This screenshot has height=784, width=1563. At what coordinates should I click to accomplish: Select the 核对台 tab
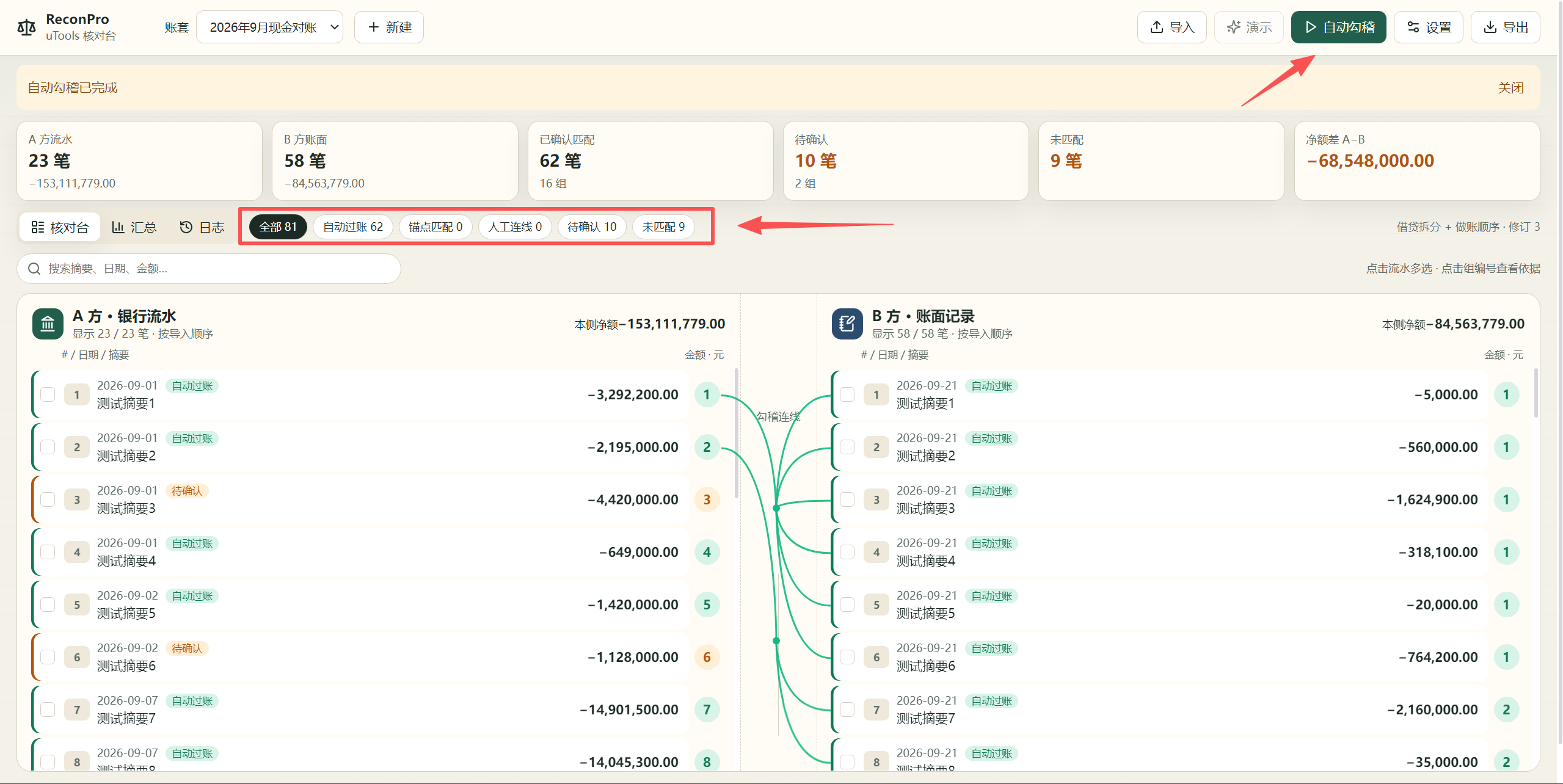coord(60,227)
